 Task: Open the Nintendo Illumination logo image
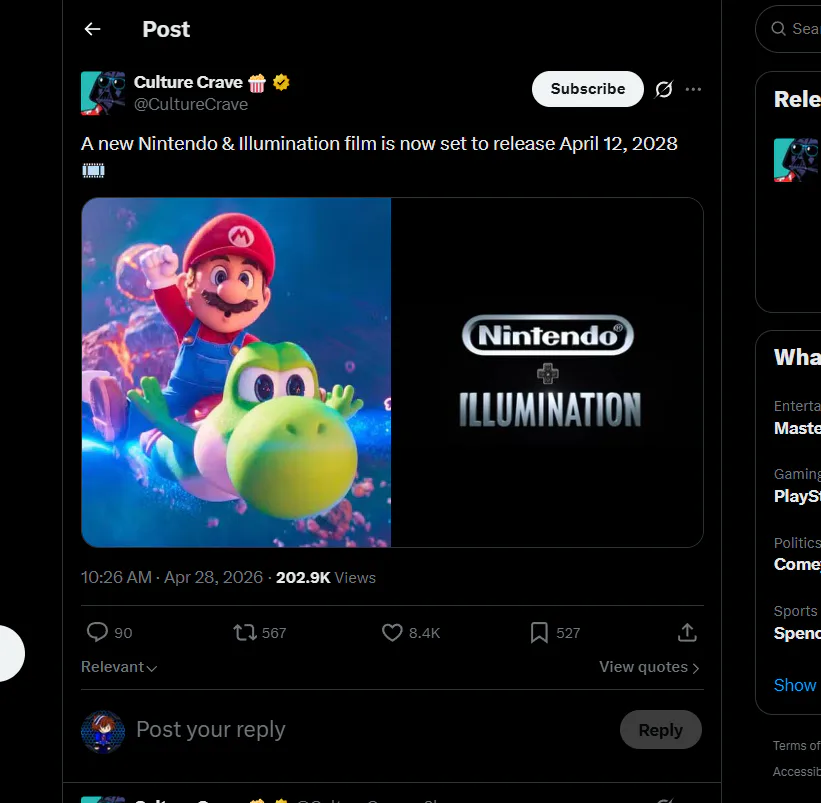click(x=547, y=372)
